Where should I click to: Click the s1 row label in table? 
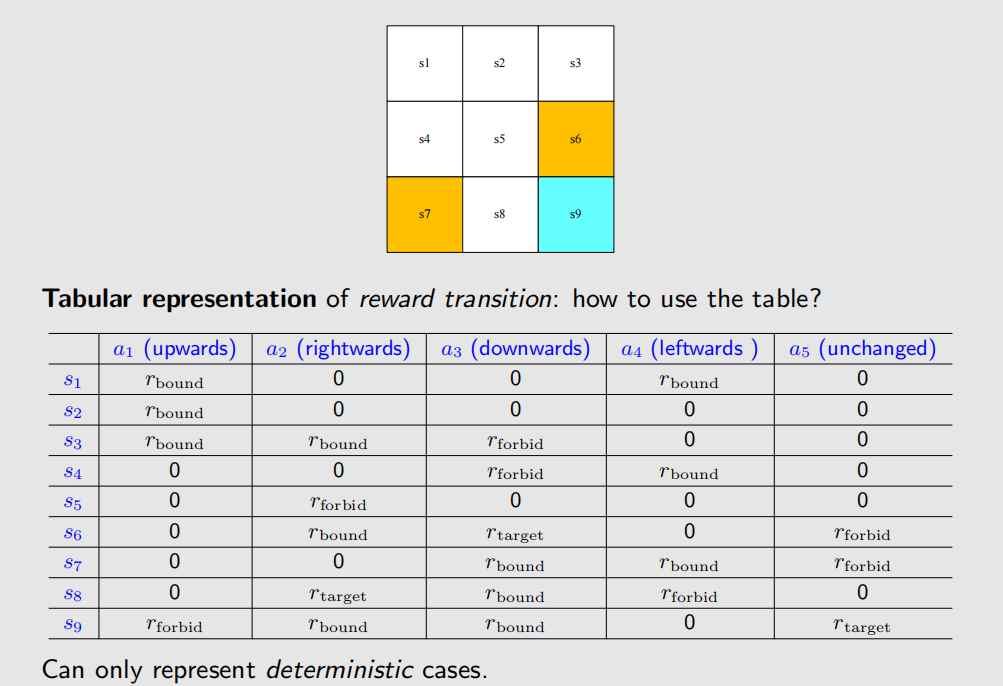pyautogui.click(x=72, y=379)
